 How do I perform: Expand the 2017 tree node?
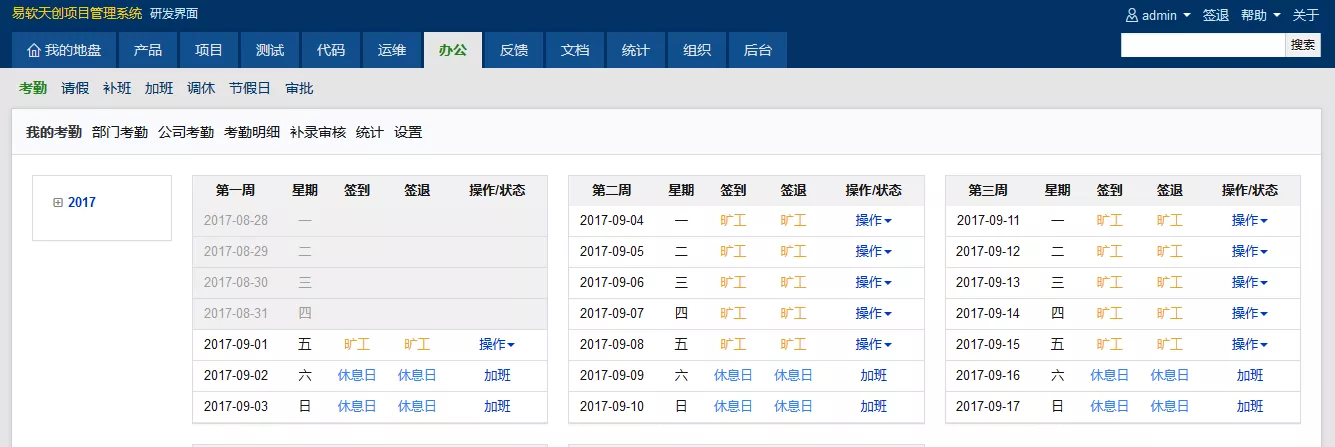tap(58, 203)
